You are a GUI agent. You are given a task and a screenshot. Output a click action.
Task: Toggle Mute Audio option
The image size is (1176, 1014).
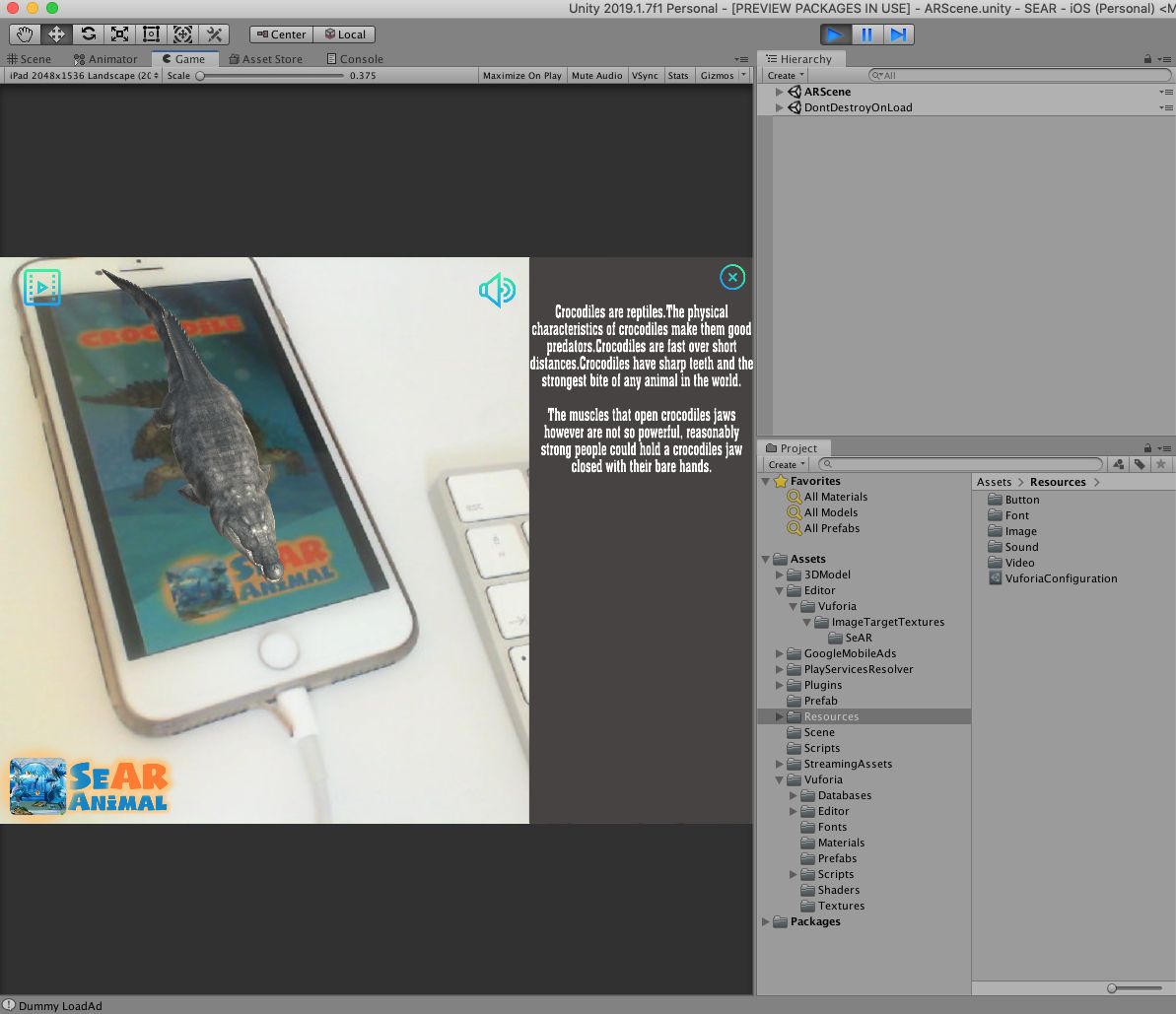tap(596, 76)
